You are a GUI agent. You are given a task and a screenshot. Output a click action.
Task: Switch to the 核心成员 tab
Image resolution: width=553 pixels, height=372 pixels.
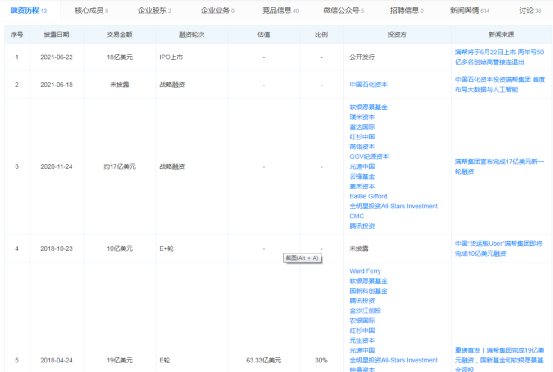pos(91,11)
